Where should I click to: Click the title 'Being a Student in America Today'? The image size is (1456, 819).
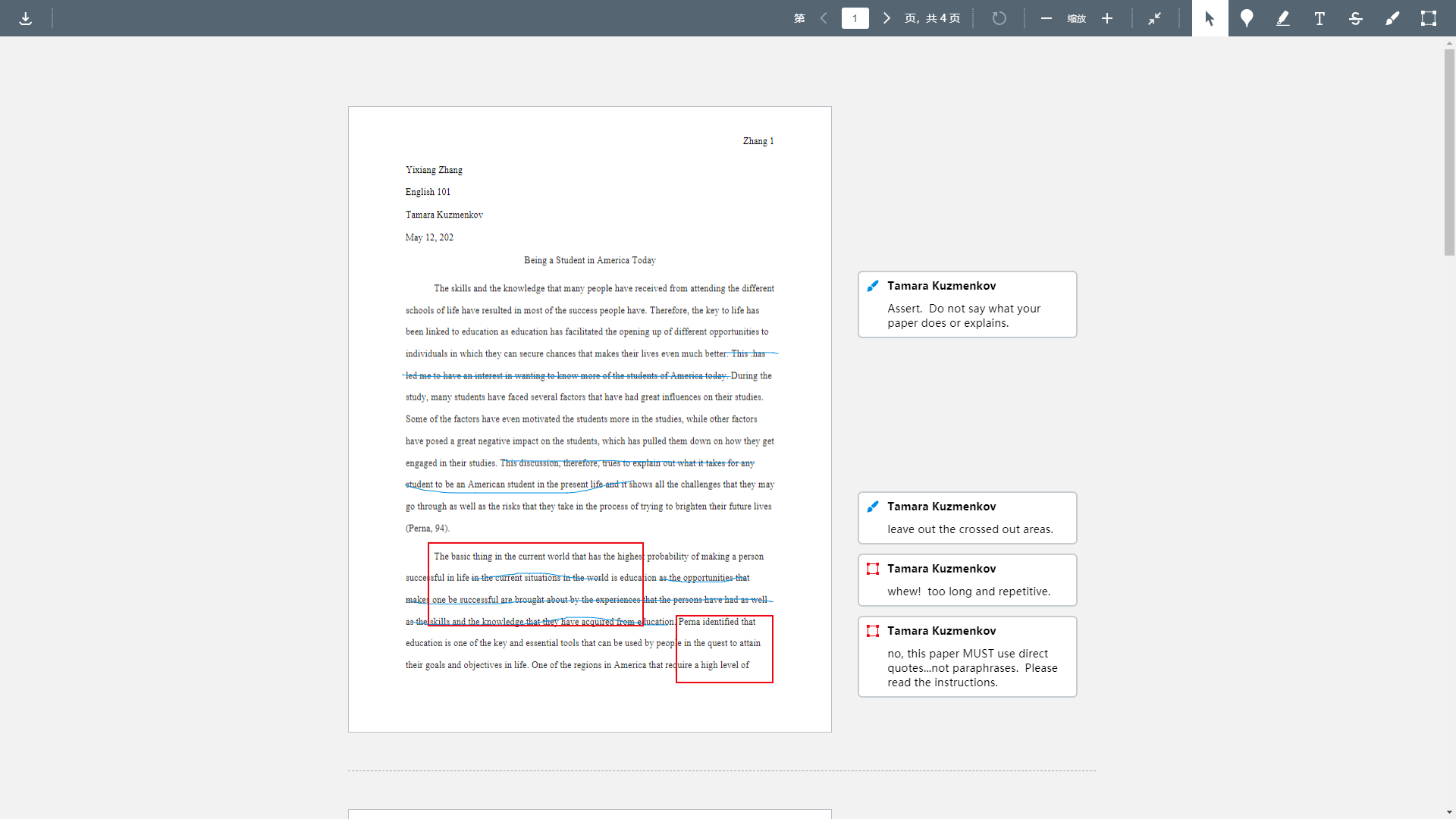pos(590,260)
